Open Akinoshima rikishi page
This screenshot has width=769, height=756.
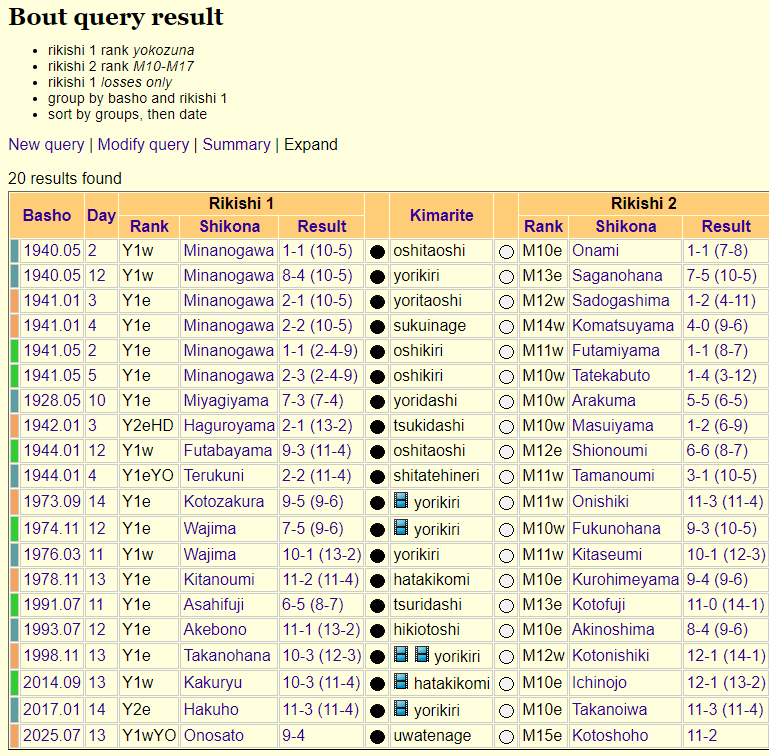tap(613, 629)
